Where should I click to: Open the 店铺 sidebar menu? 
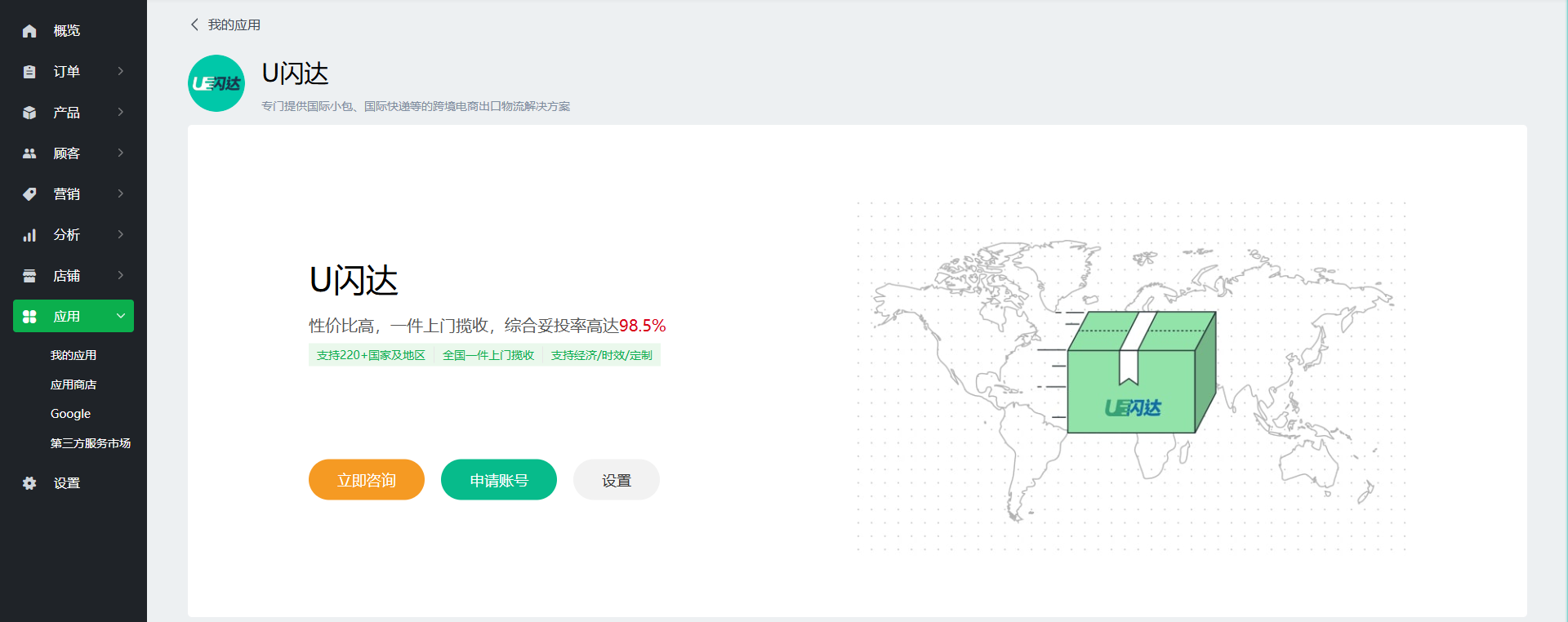coord(73,276)
